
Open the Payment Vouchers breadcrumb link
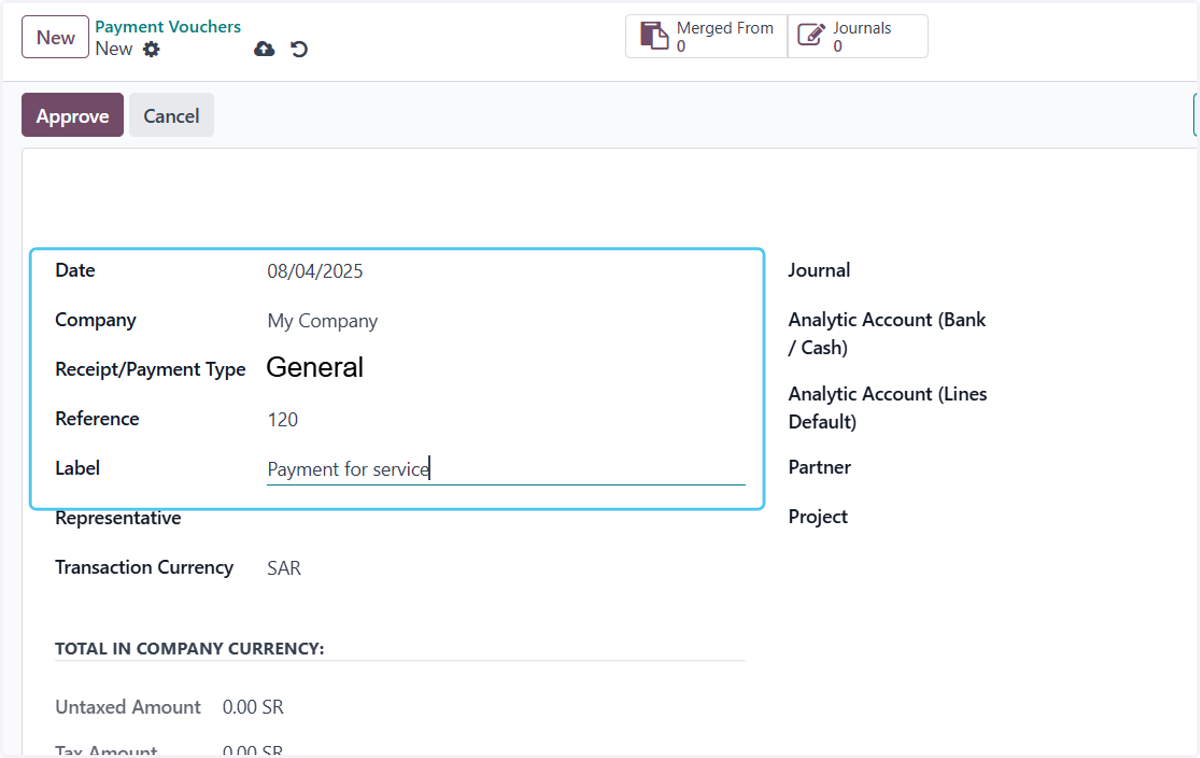click(168, 27)
